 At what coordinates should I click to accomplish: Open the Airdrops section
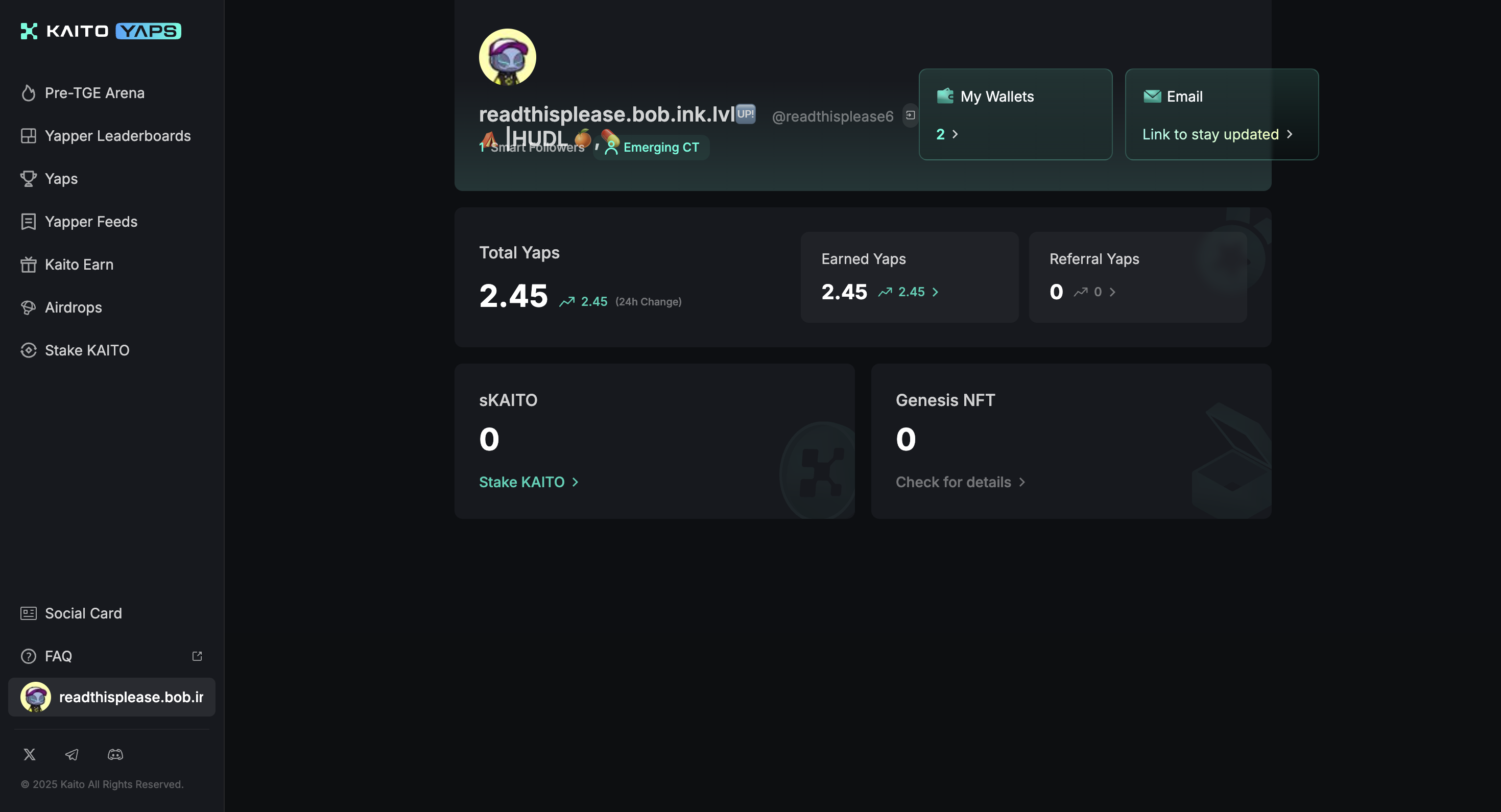point(112,307)
